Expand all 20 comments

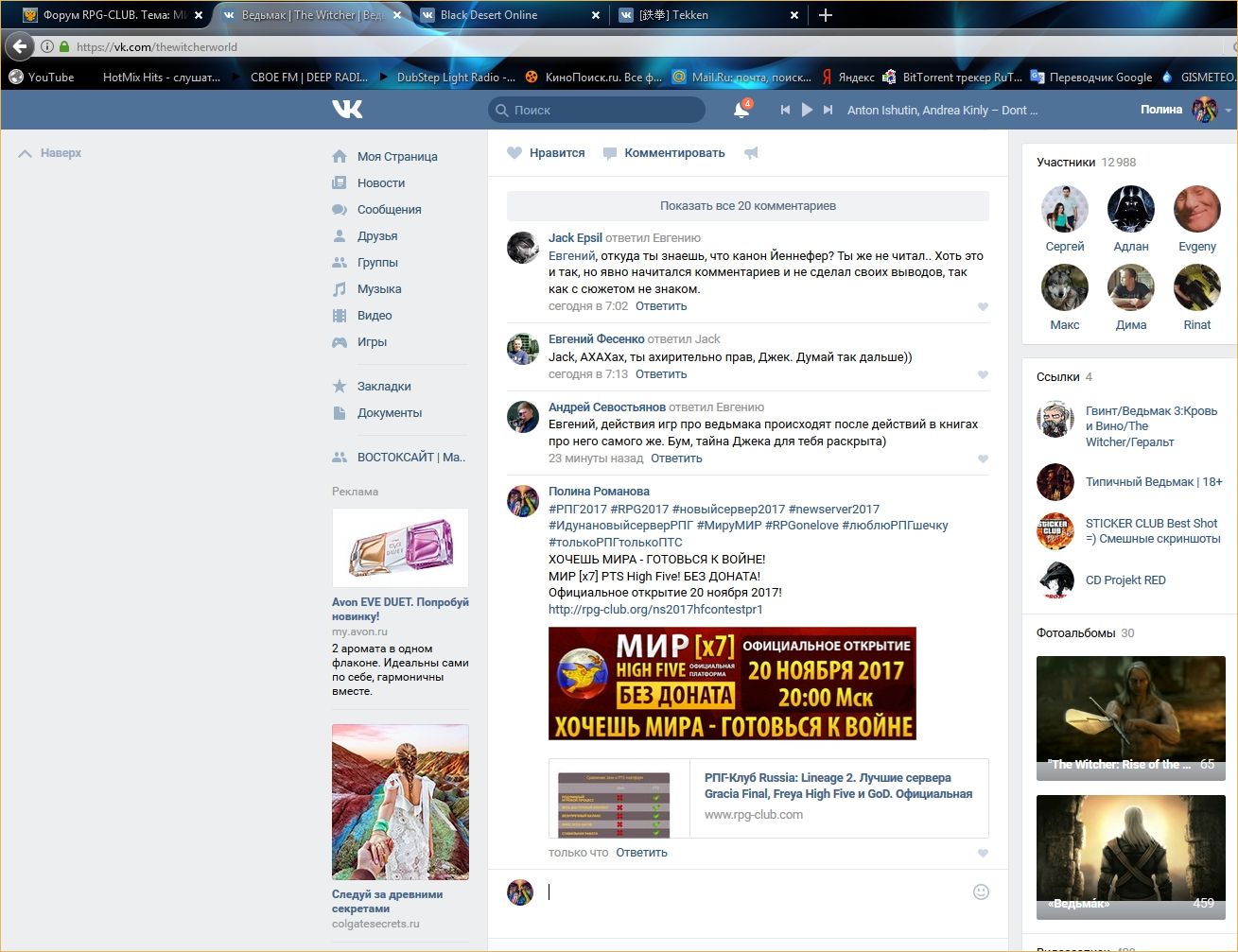747,205
